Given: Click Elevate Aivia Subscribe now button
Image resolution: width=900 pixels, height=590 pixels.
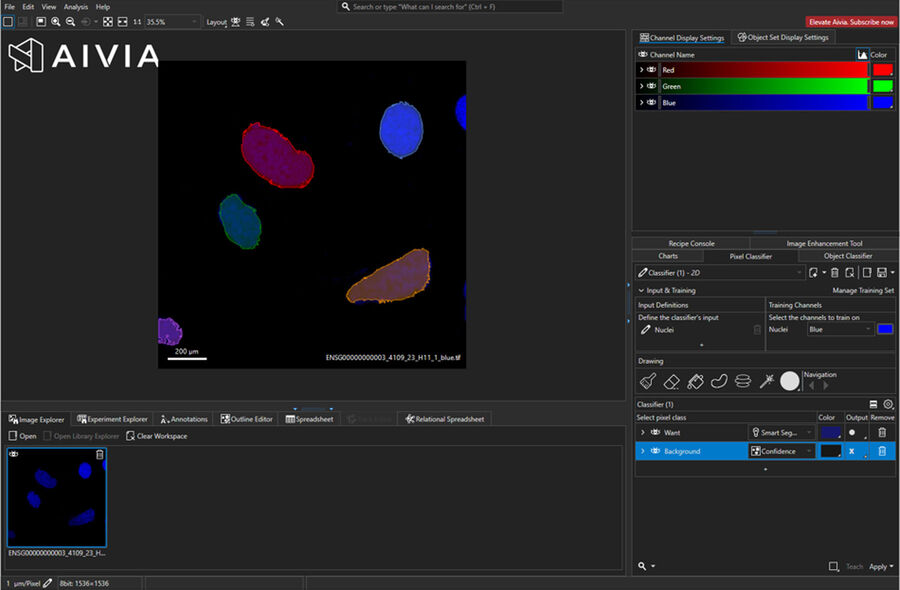Looking at the screenshot, I should coord(850,21).
